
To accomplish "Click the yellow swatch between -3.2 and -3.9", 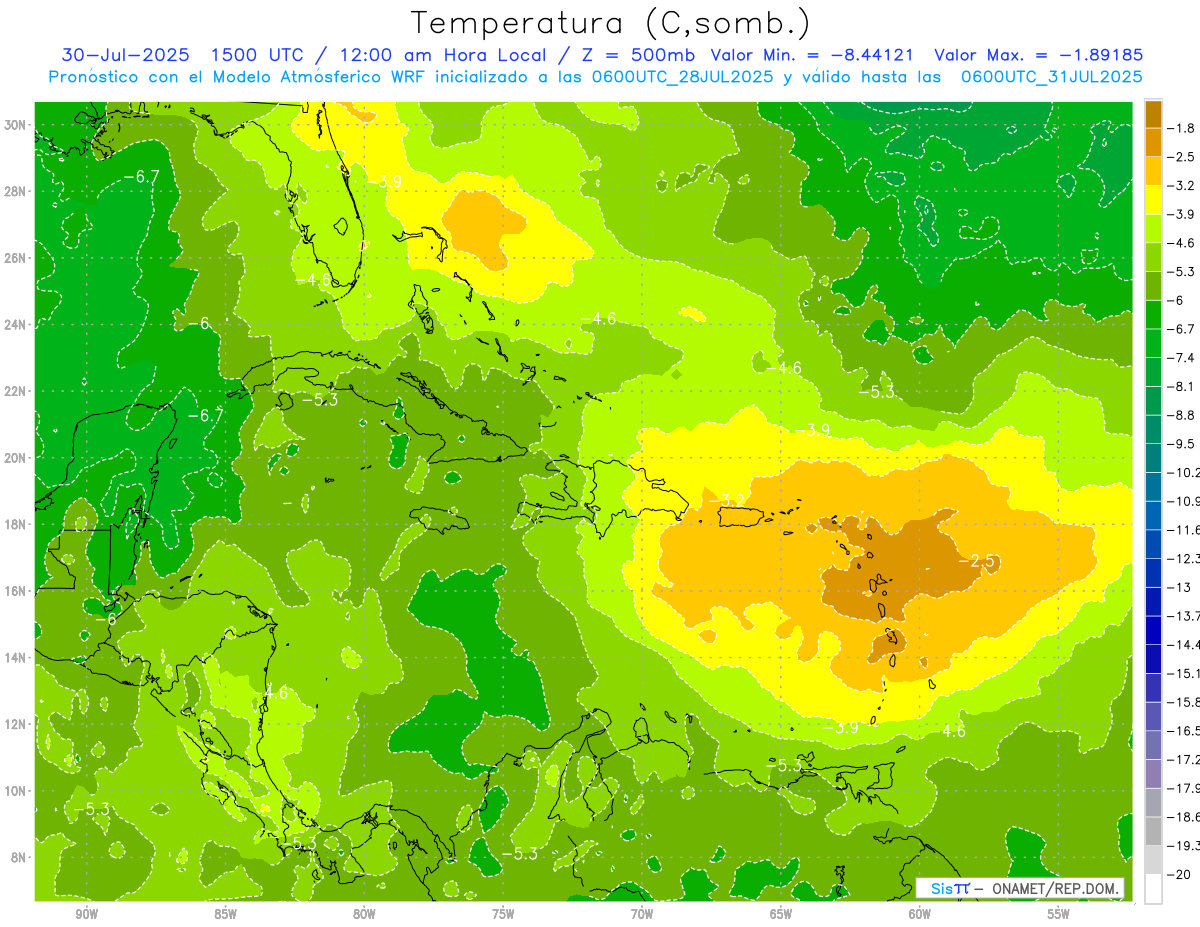I will [x=1153, y=200].
